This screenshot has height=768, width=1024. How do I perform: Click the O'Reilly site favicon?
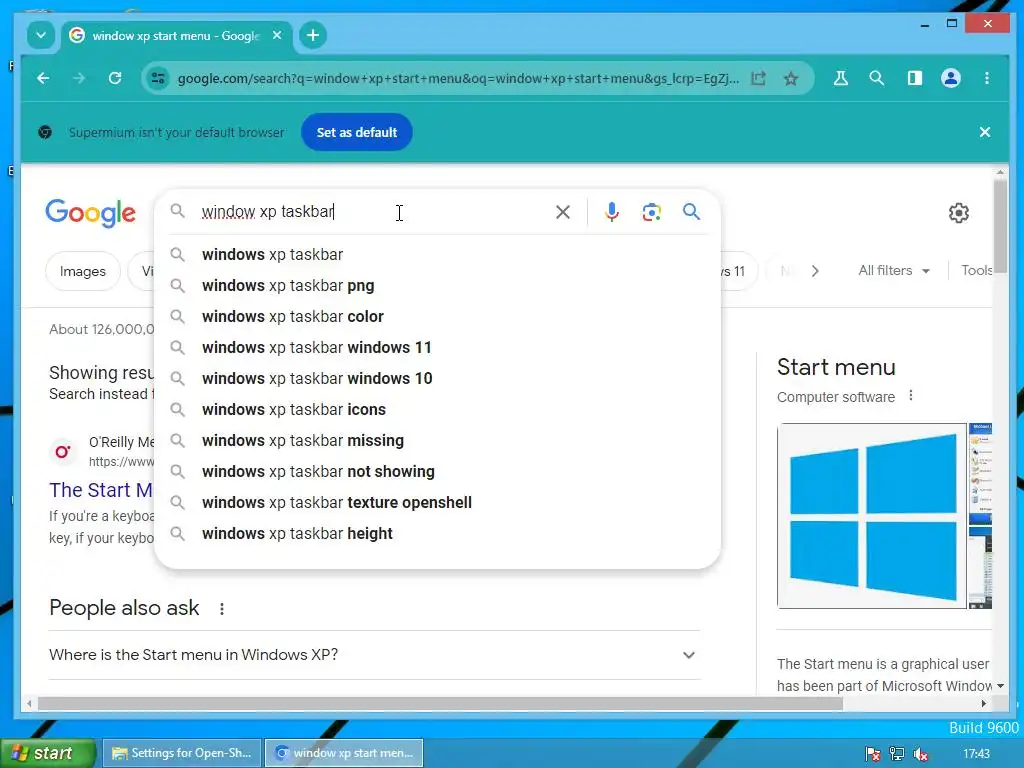(63, 451)
